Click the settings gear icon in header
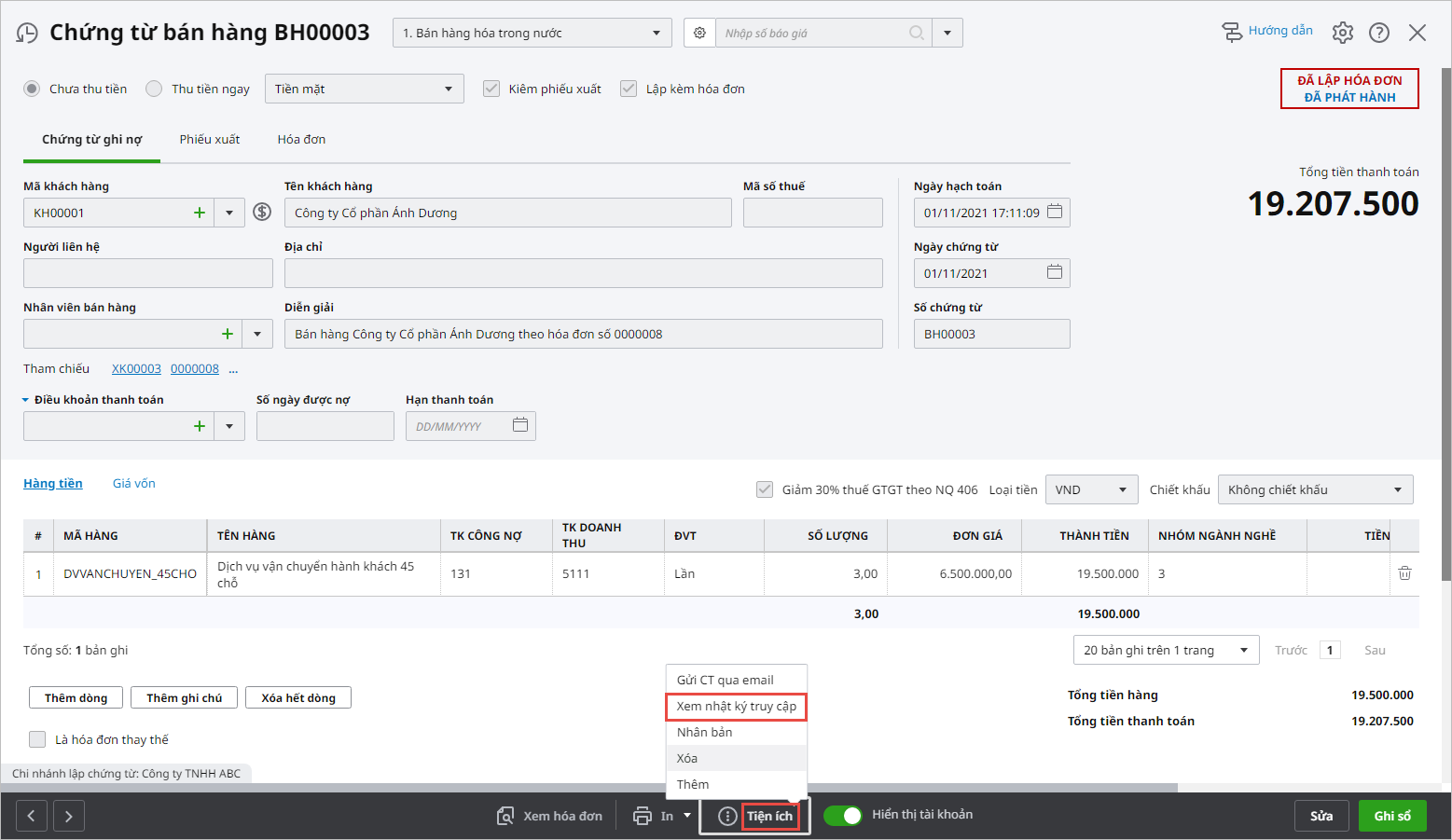 click(1342, 33)
